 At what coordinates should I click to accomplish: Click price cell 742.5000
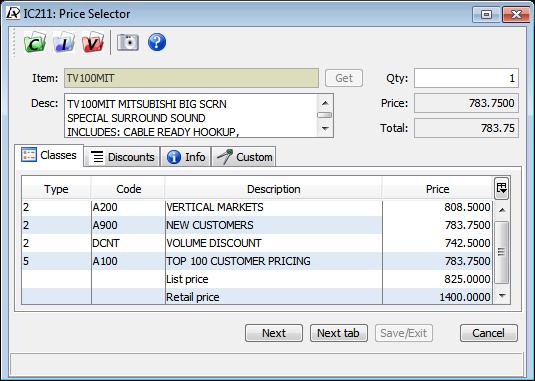tap(437, 243)
